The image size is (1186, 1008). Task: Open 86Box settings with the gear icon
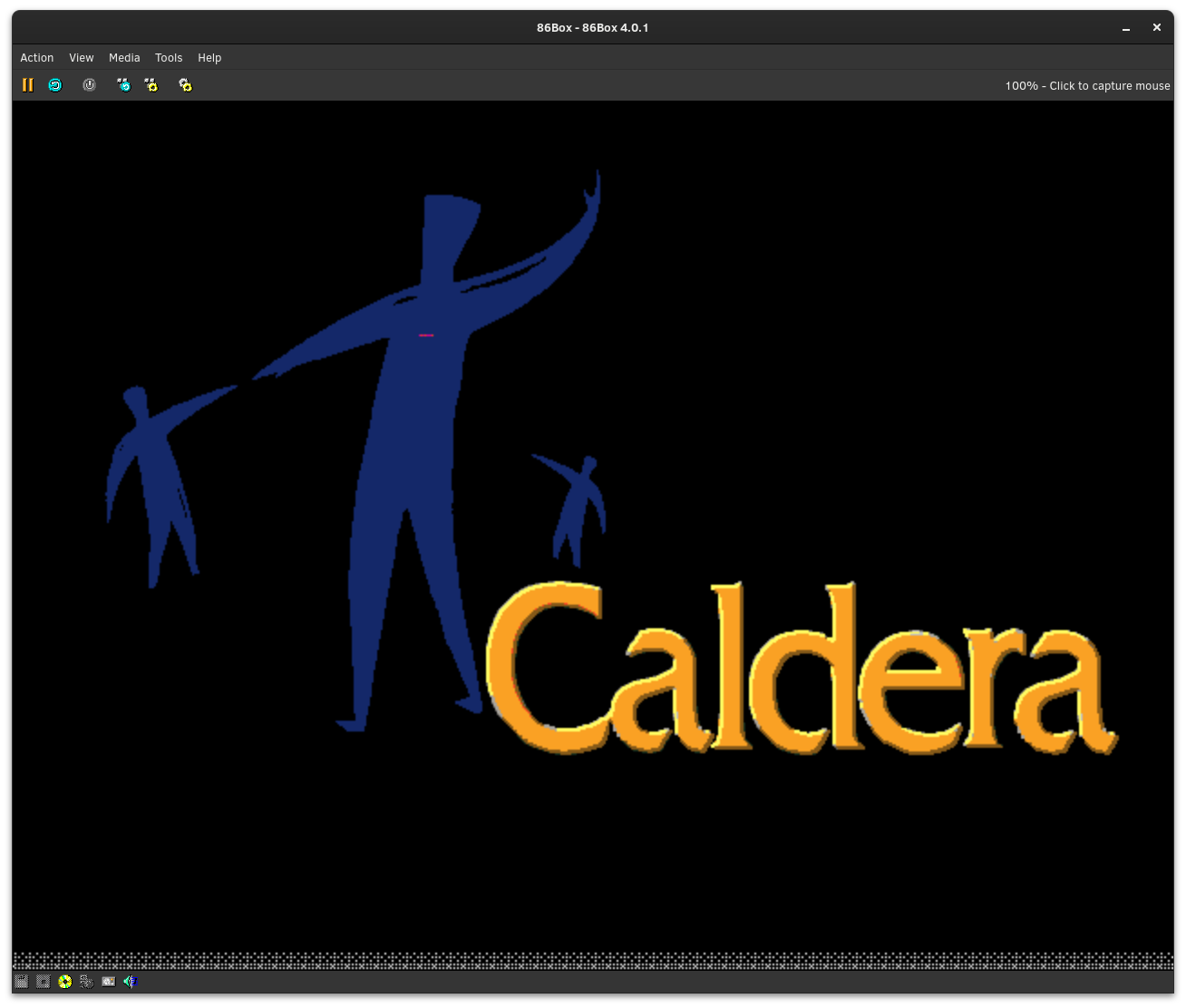tap(185, 84)
